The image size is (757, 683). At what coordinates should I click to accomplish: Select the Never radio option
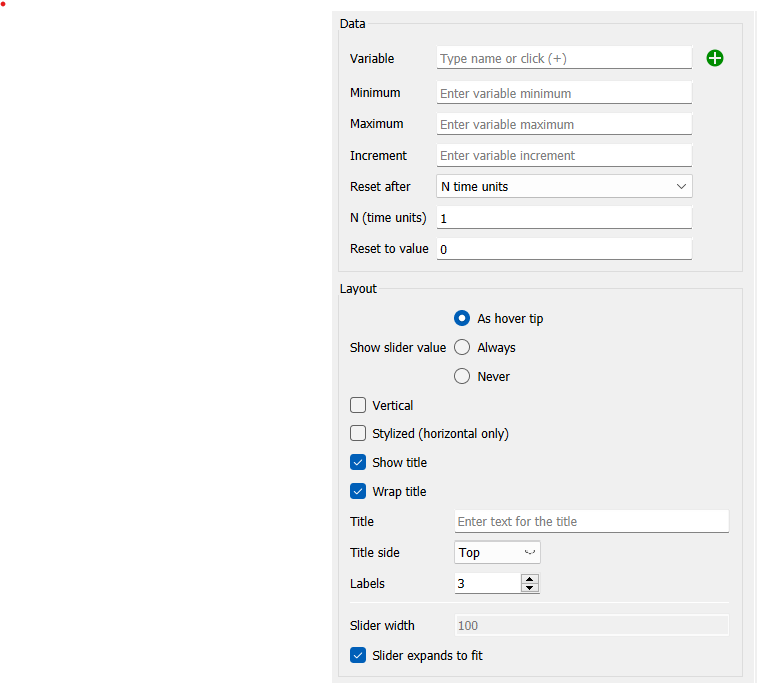tap(462, 376)
